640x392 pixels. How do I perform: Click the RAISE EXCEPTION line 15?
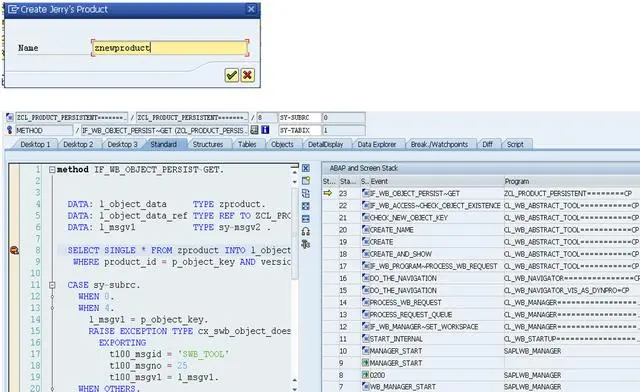click(x=189, y=331)
